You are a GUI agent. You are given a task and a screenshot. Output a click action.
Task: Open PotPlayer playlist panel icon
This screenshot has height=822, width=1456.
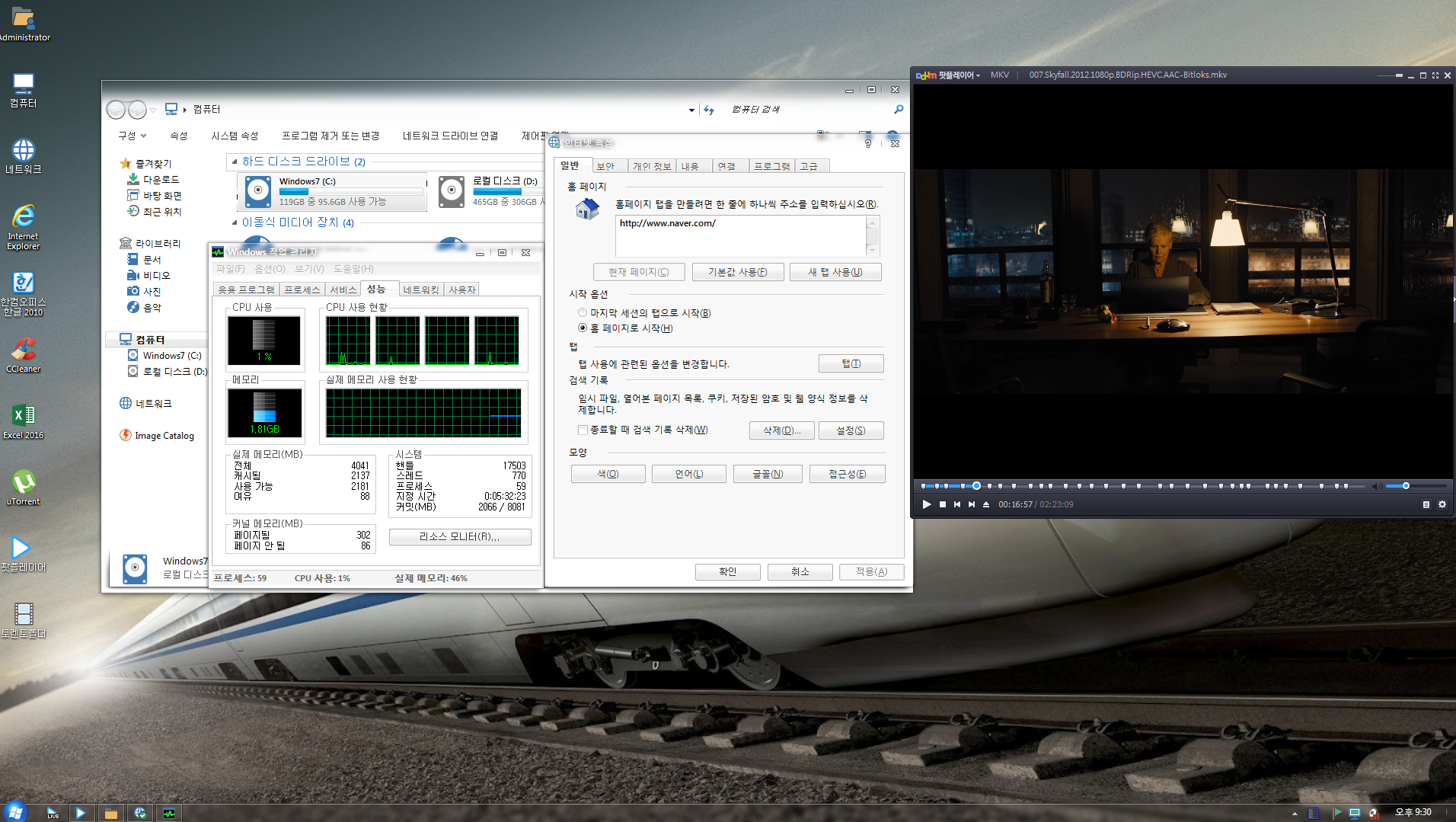pos(1426,504)
